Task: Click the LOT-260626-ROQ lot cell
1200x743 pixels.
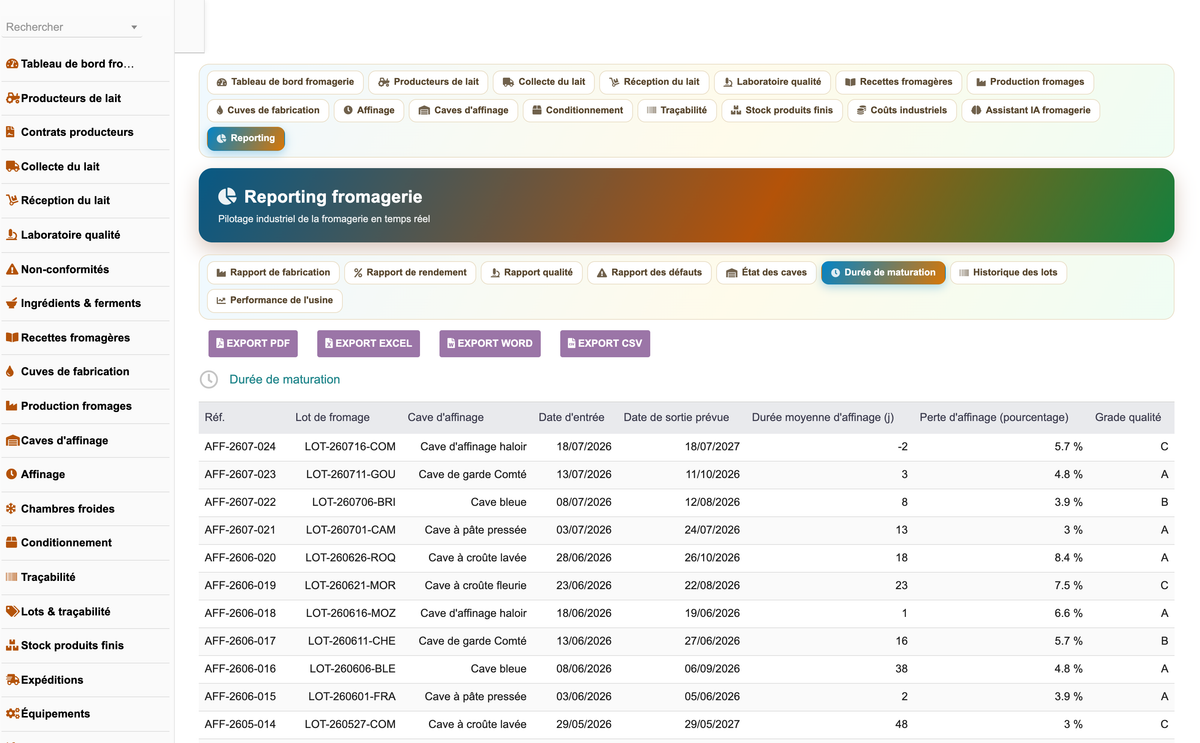Action: 351,558
